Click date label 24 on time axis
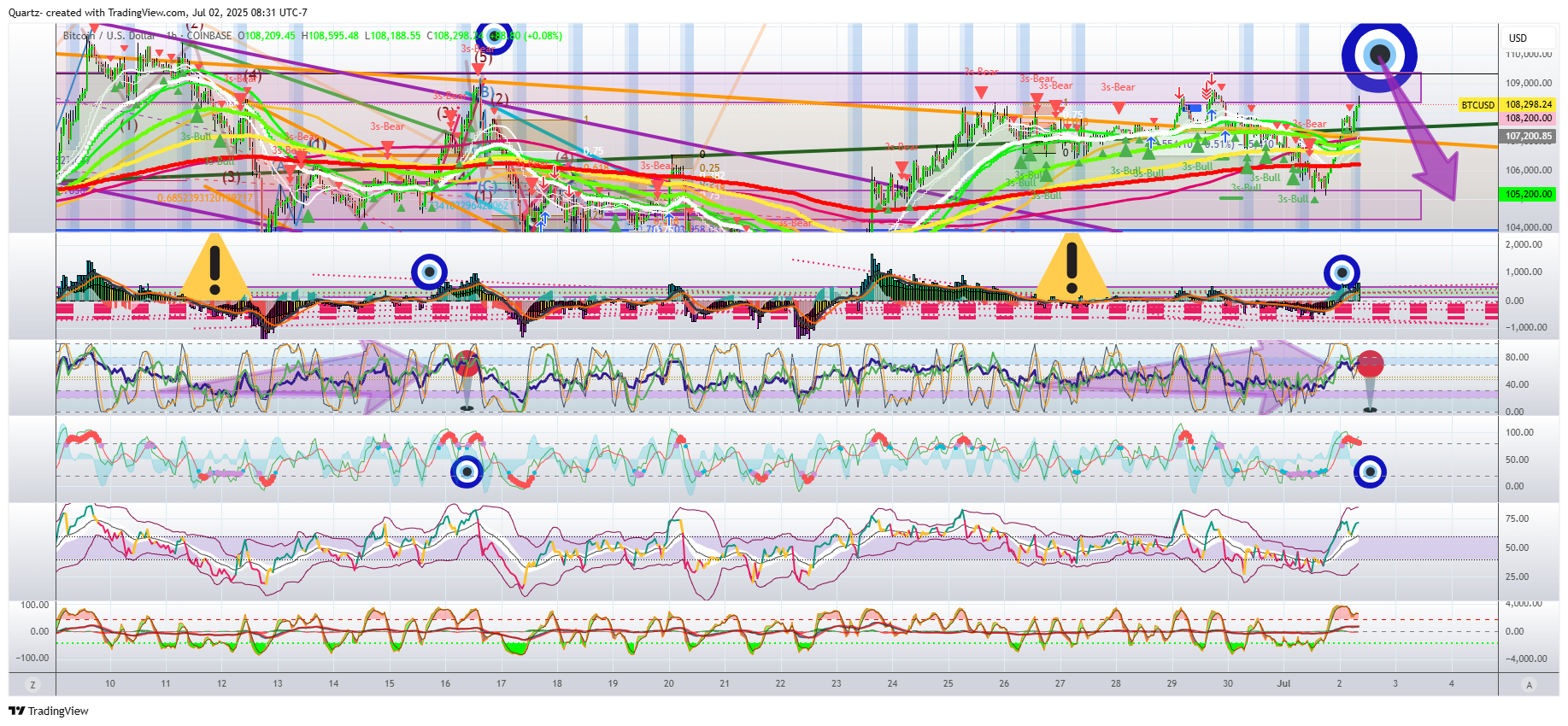Viewport: 1568px width, 726px height. click(x=892, y=683)
